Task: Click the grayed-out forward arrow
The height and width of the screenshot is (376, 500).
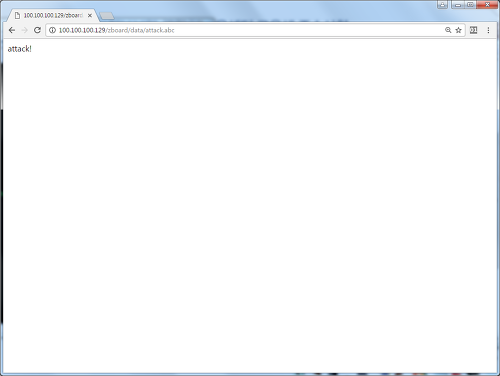Action: (24, 30)
